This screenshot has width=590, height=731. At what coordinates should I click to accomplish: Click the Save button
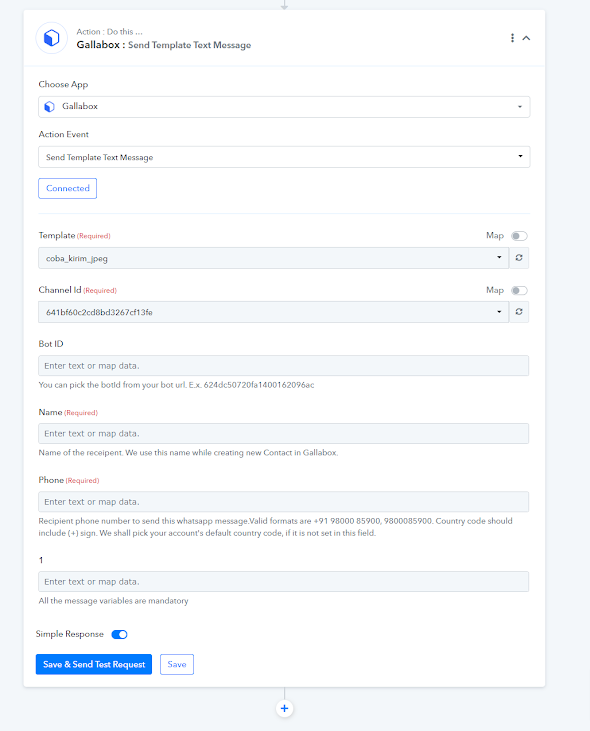coord(177,664)
